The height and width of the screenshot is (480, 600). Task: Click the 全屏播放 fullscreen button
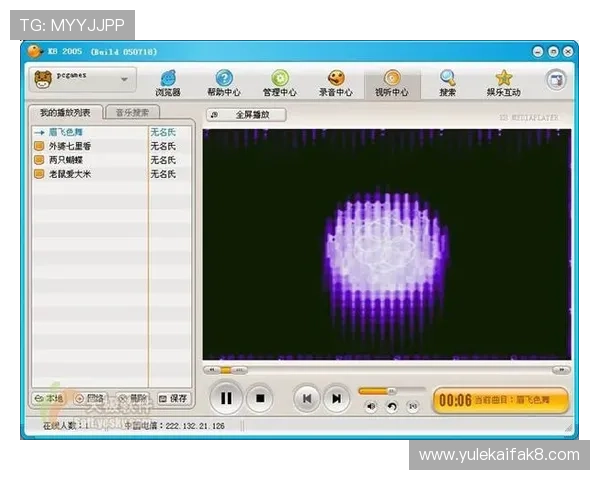click(x=246, y=114)
